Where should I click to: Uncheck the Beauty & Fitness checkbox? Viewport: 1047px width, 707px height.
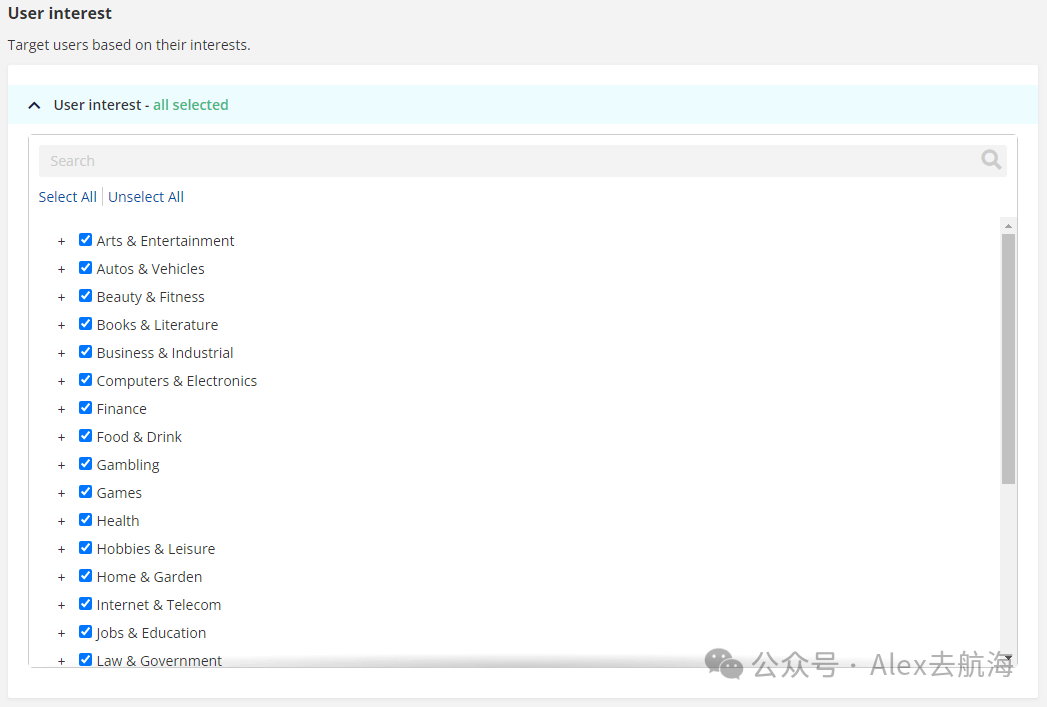tap(85, 296)
